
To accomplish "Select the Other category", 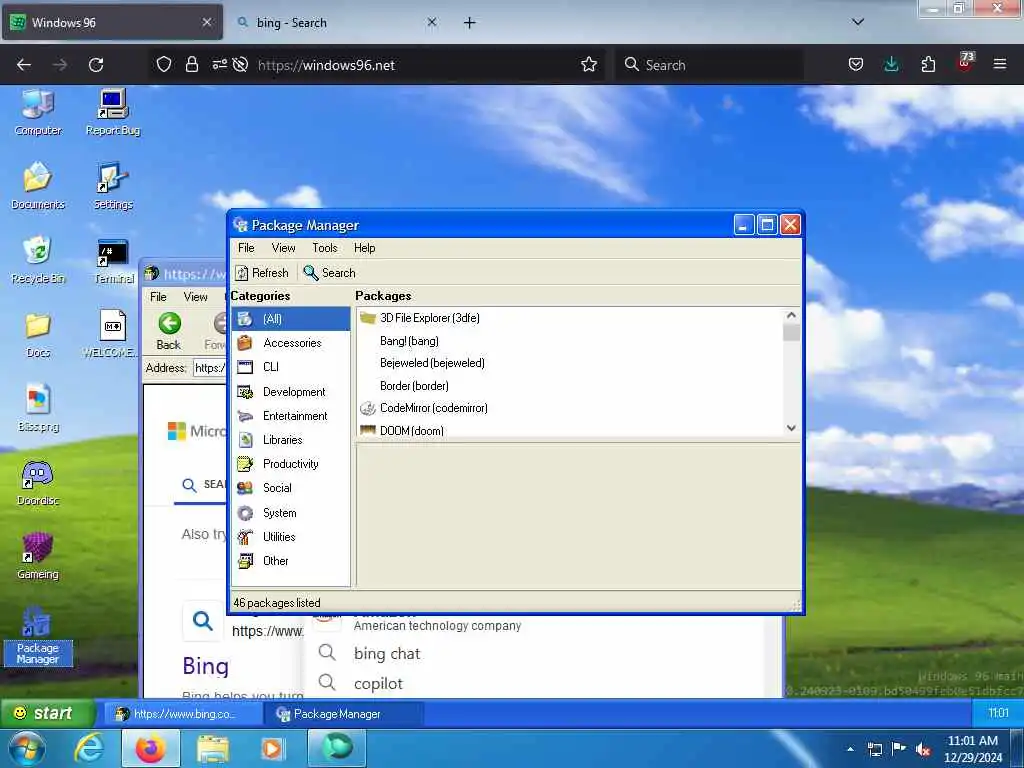I will [291, 561].
